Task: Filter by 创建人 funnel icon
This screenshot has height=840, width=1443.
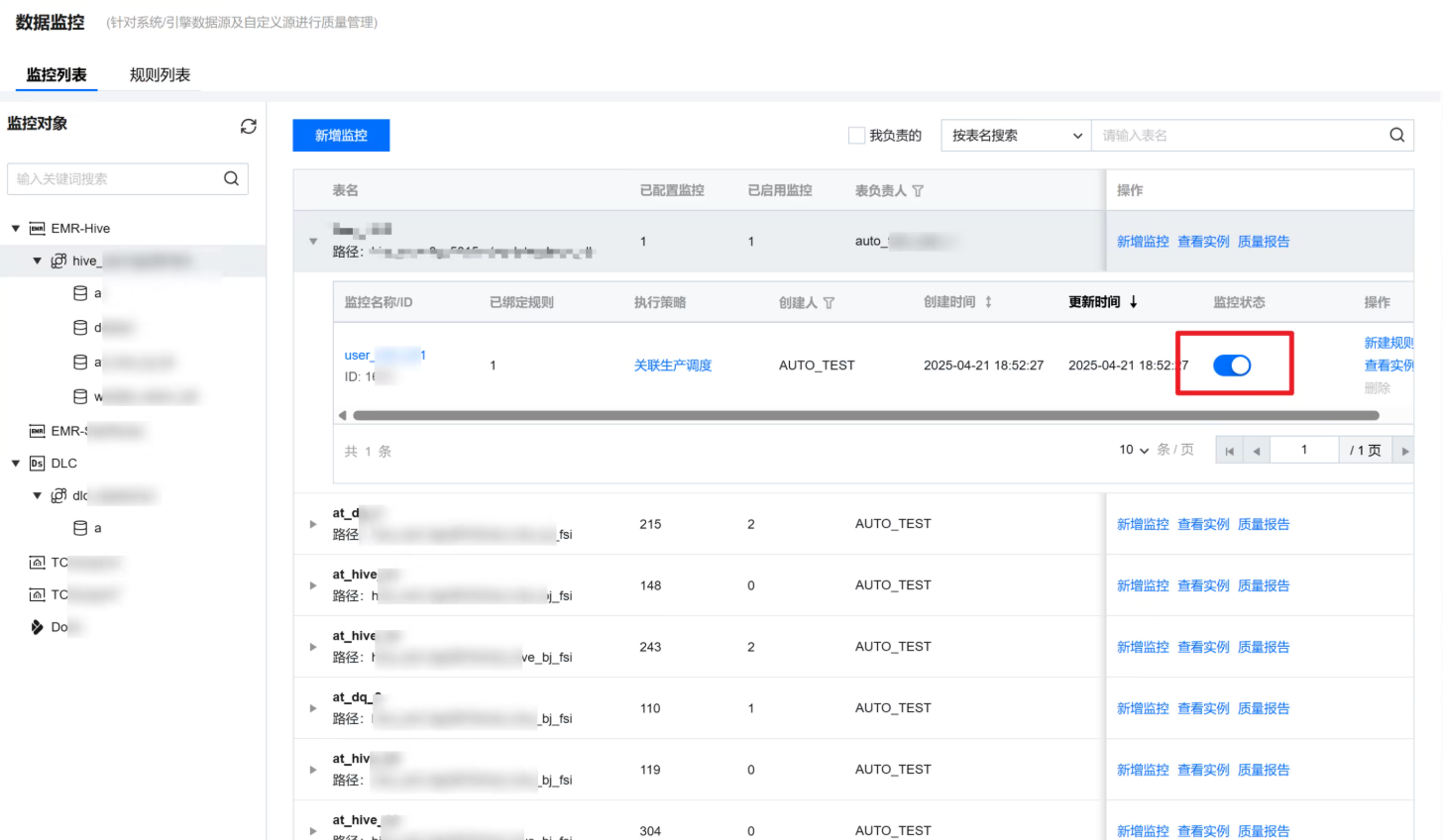Action: (829, 303)
